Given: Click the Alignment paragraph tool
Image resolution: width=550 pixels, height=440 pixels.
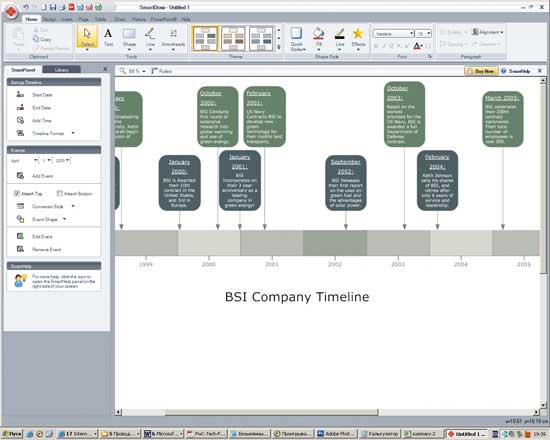Looking at the screenshot, I should (487, 32).
